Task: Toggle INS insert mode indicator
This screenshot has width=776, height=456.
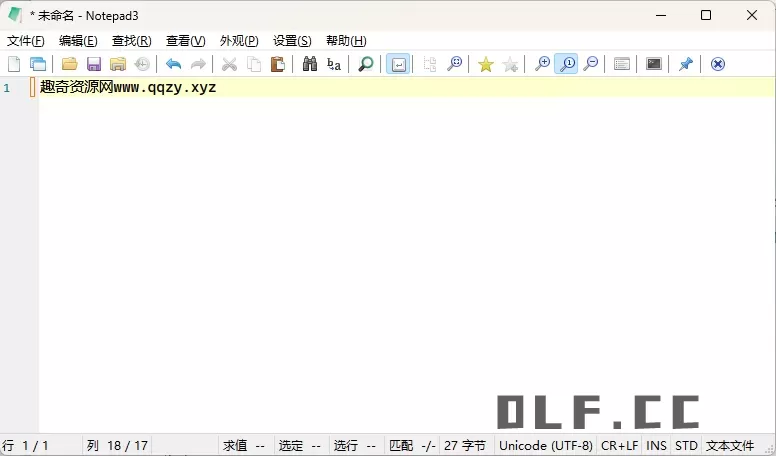Action: (x=656, y=446)
